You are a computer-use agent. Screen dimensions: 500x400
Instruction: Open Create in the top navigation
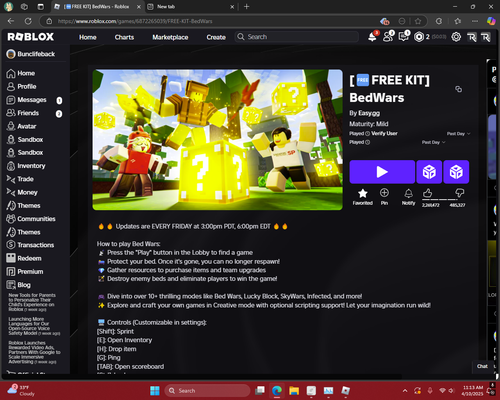[x=216, y=37]
